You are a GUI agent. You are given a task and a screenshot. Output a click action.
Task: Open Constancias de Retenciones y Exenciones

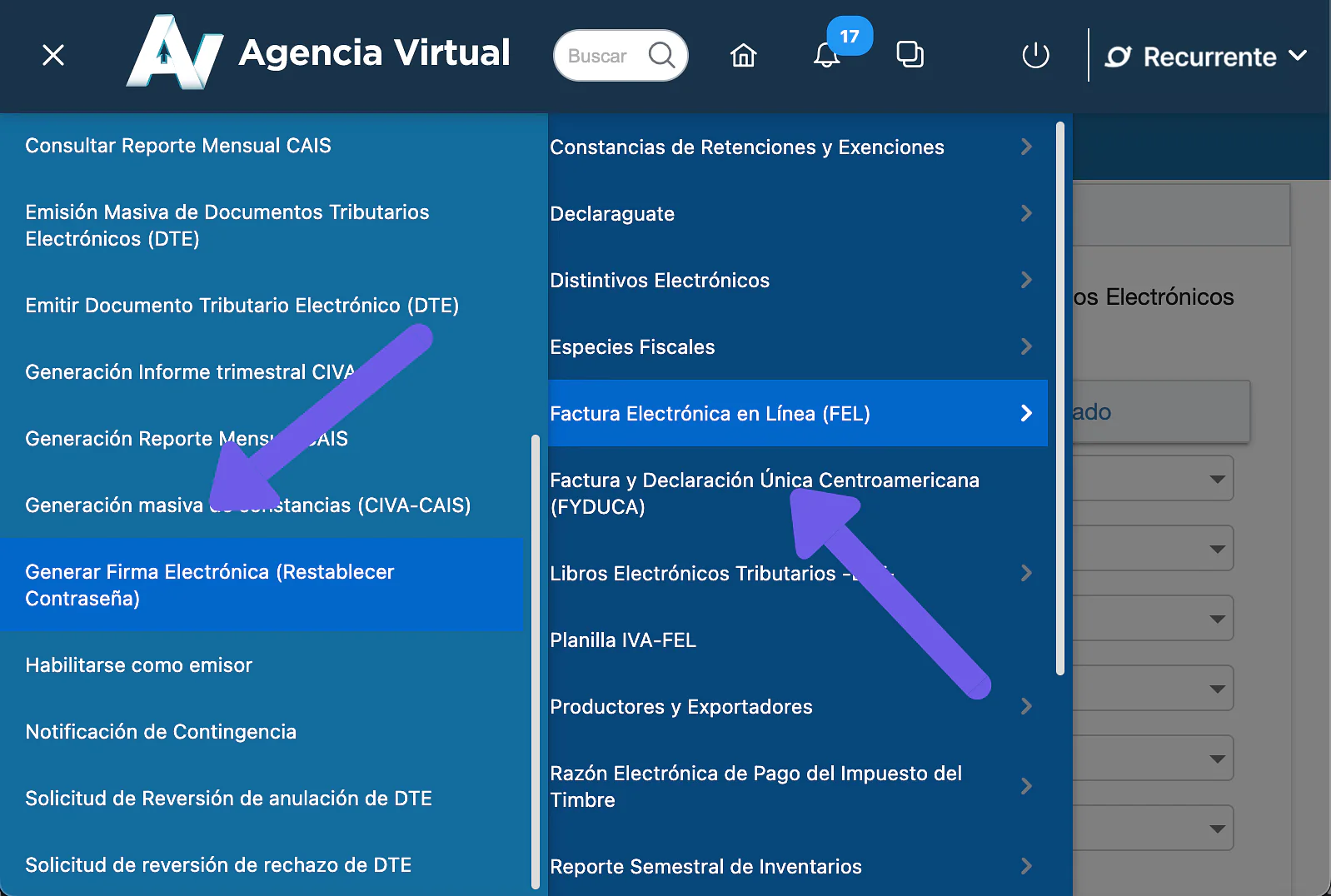(x=747, y=147)
